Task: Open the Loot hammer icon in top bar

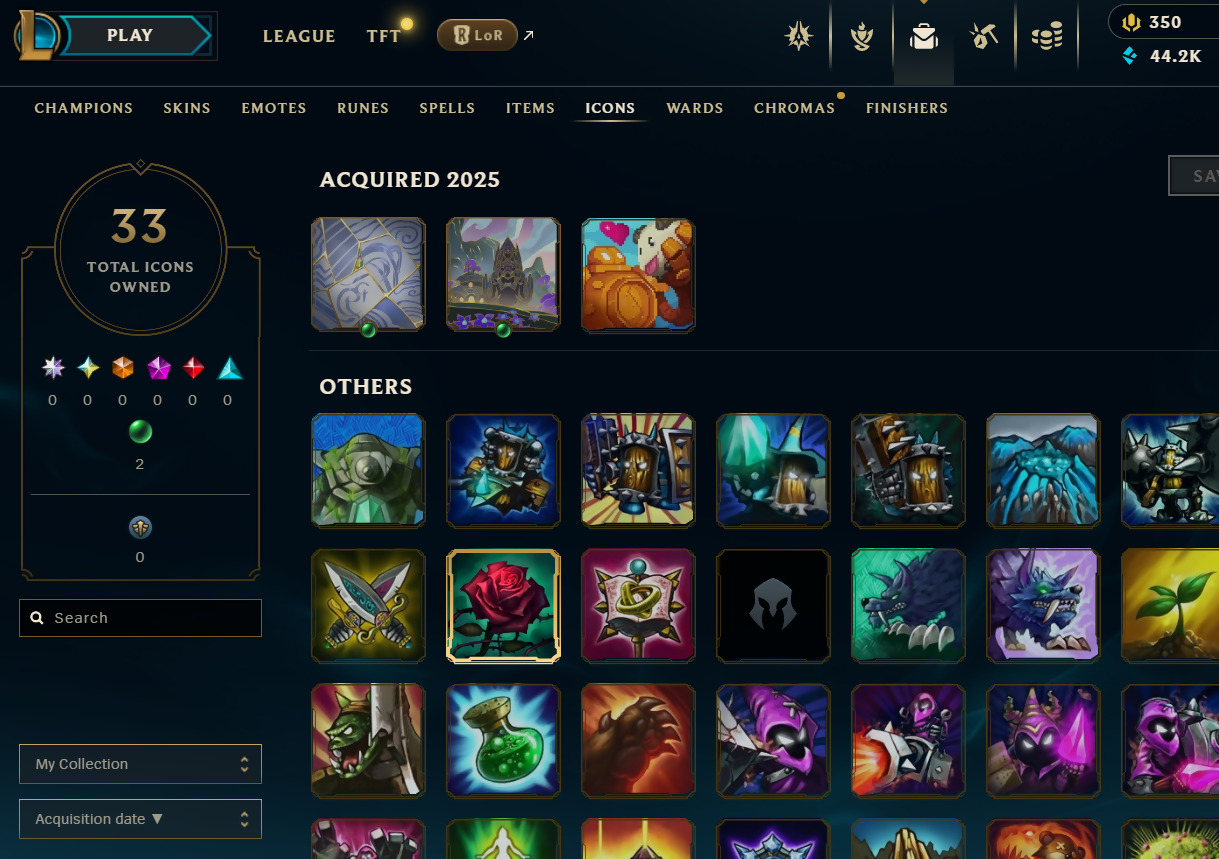Action: 984,38
